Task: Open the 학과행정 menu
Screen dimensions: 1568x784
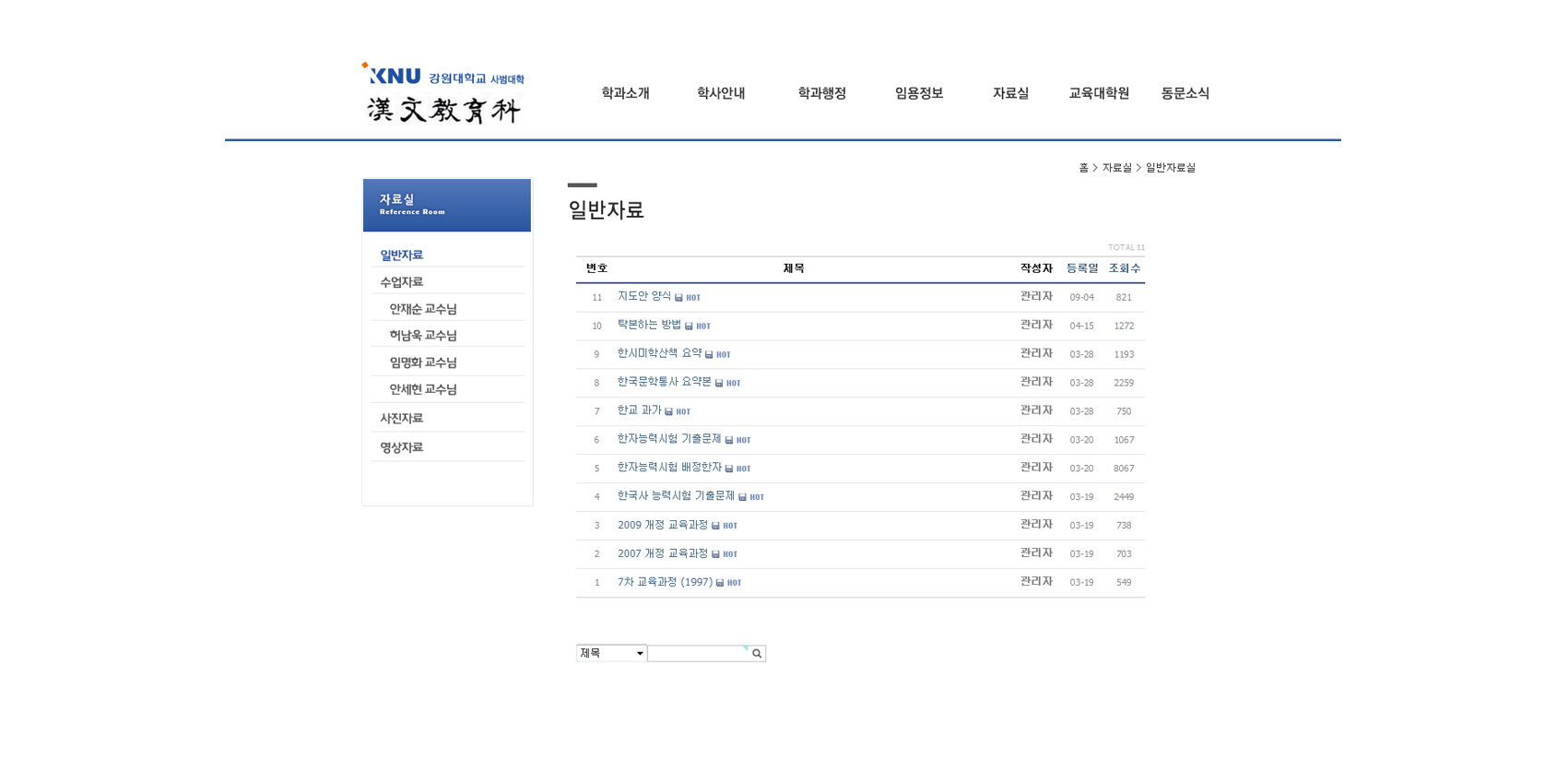Action: [822, 93]
